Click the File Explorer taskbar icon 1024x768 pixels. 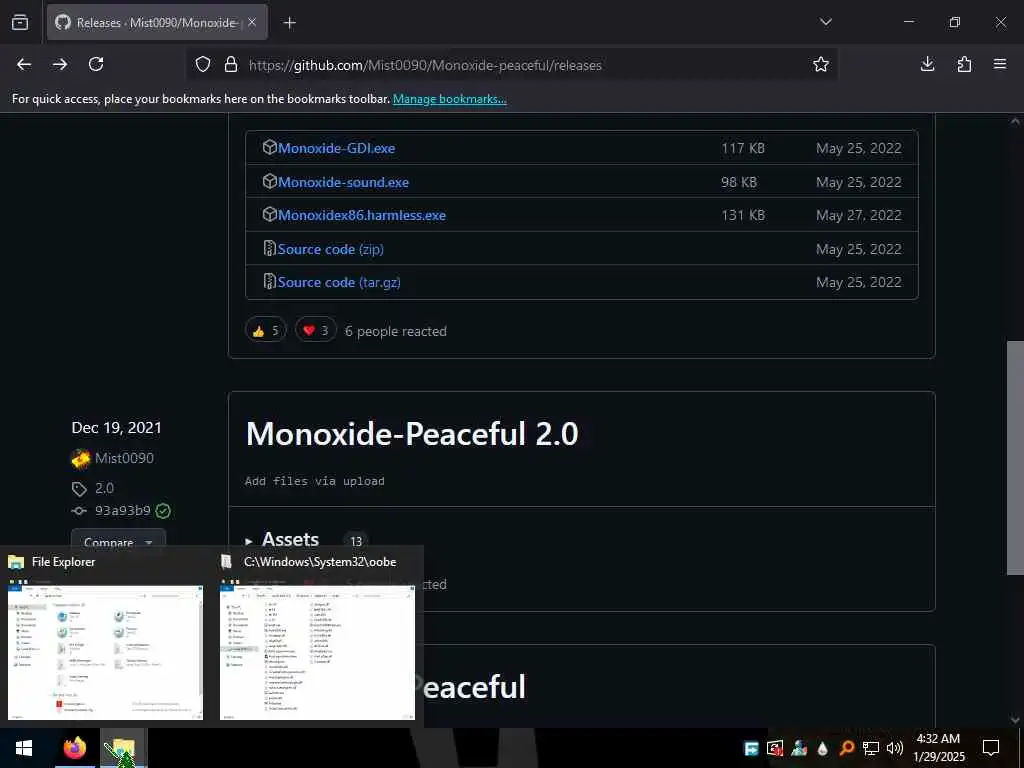(123, 748)
